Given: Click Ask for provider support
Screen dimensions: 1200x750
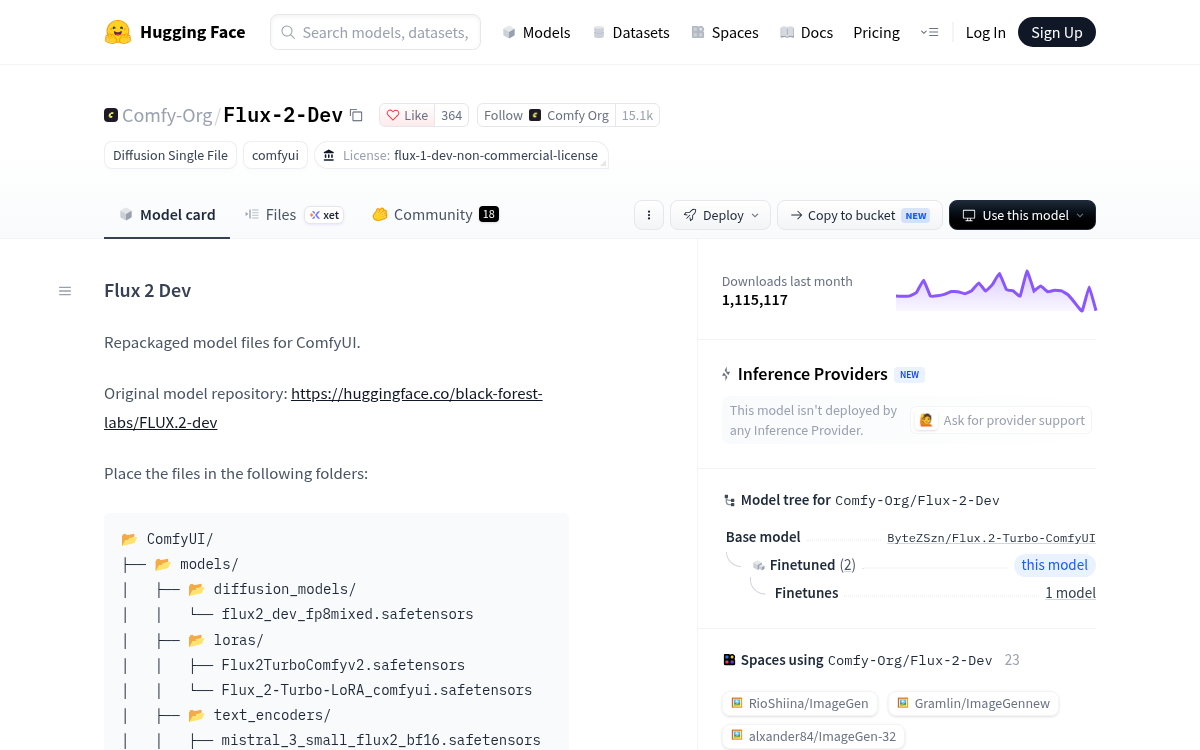Looking at the screenshot, I should pos(1002,420).
